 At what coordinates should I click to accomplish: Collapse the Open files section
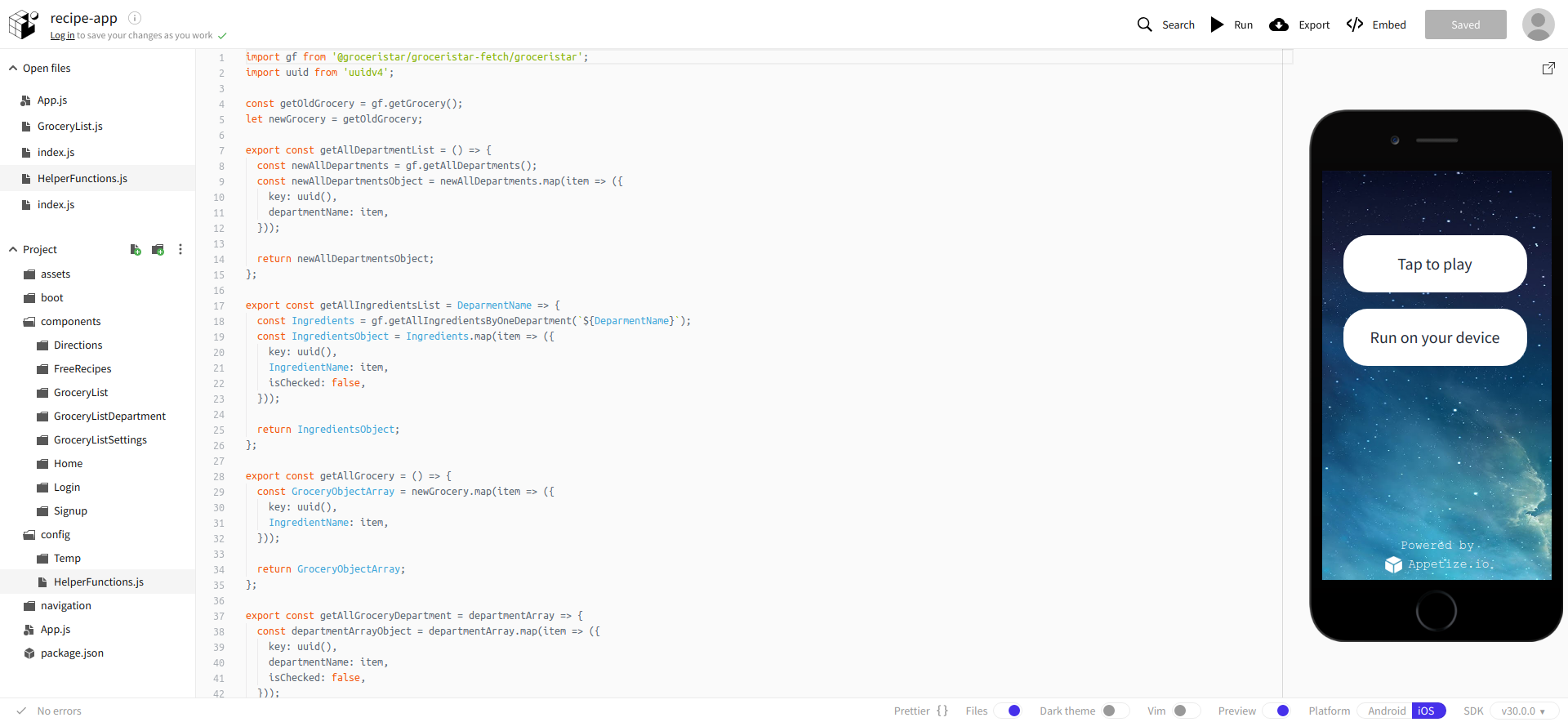(x=13, y=69)
